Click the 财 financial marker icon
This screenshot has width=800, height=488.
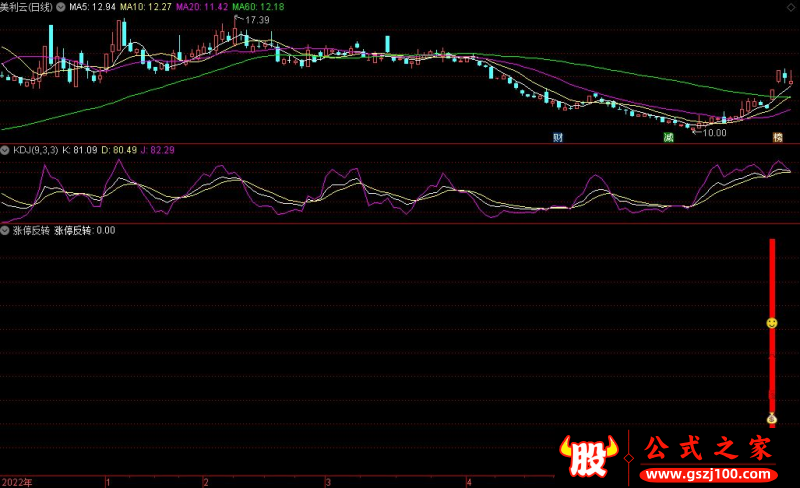tap(558, 137)
